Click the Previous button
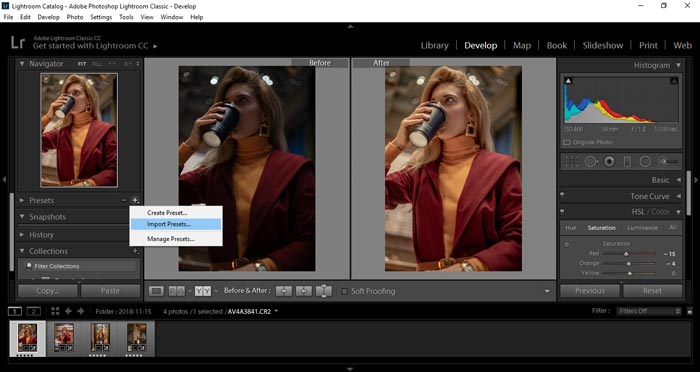The image size is (700, 372). click(x=590, y=291)
